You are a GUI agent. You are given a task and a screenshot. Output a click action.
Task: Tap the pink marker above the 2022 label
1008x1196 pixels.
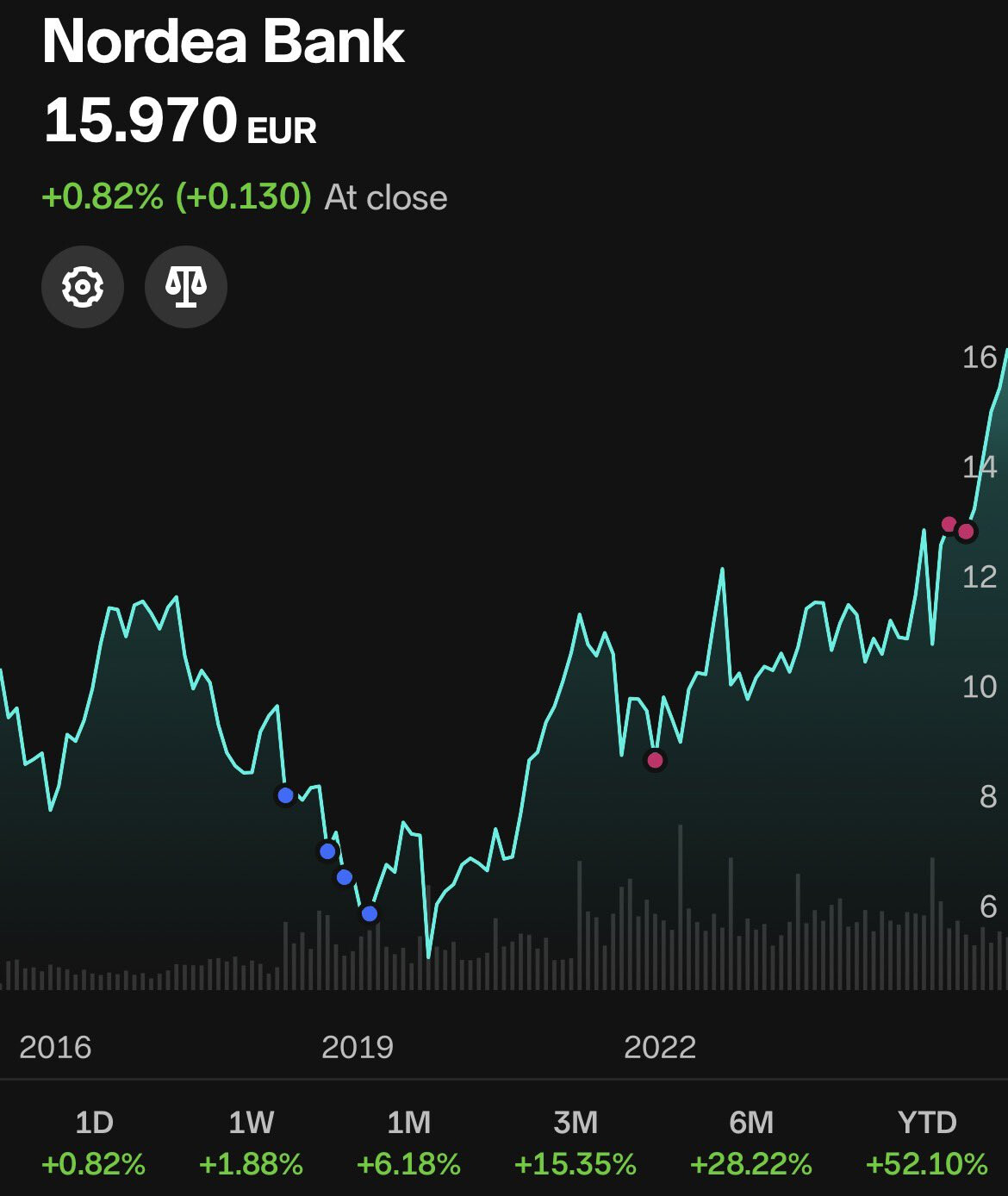click(x=656, y=760)
